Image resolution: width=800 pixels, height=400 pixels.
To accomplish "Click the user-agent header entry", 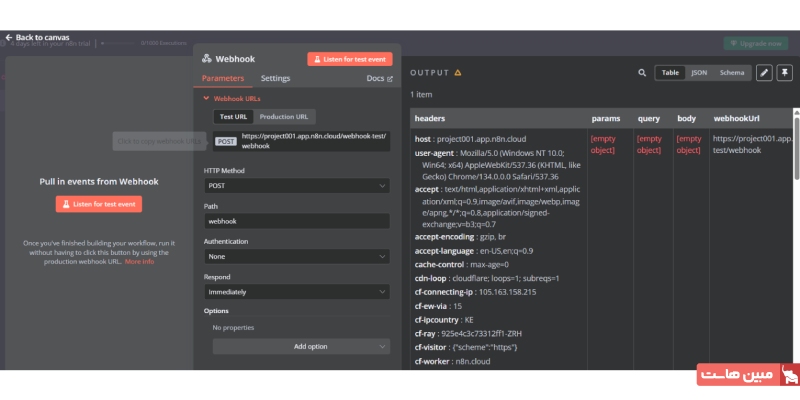I will tap(497, 165).
